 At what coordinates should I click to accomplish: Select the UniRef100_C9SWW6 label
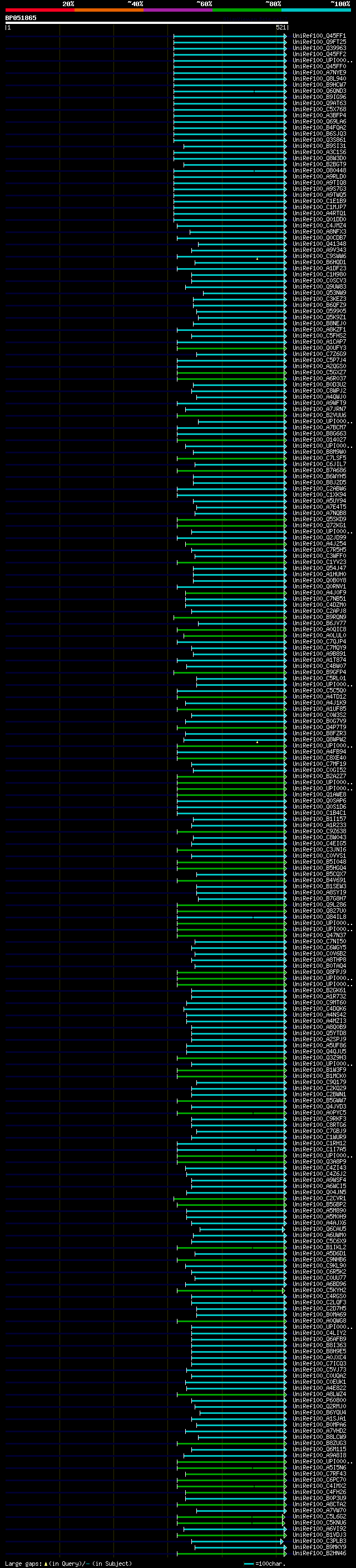319,256
